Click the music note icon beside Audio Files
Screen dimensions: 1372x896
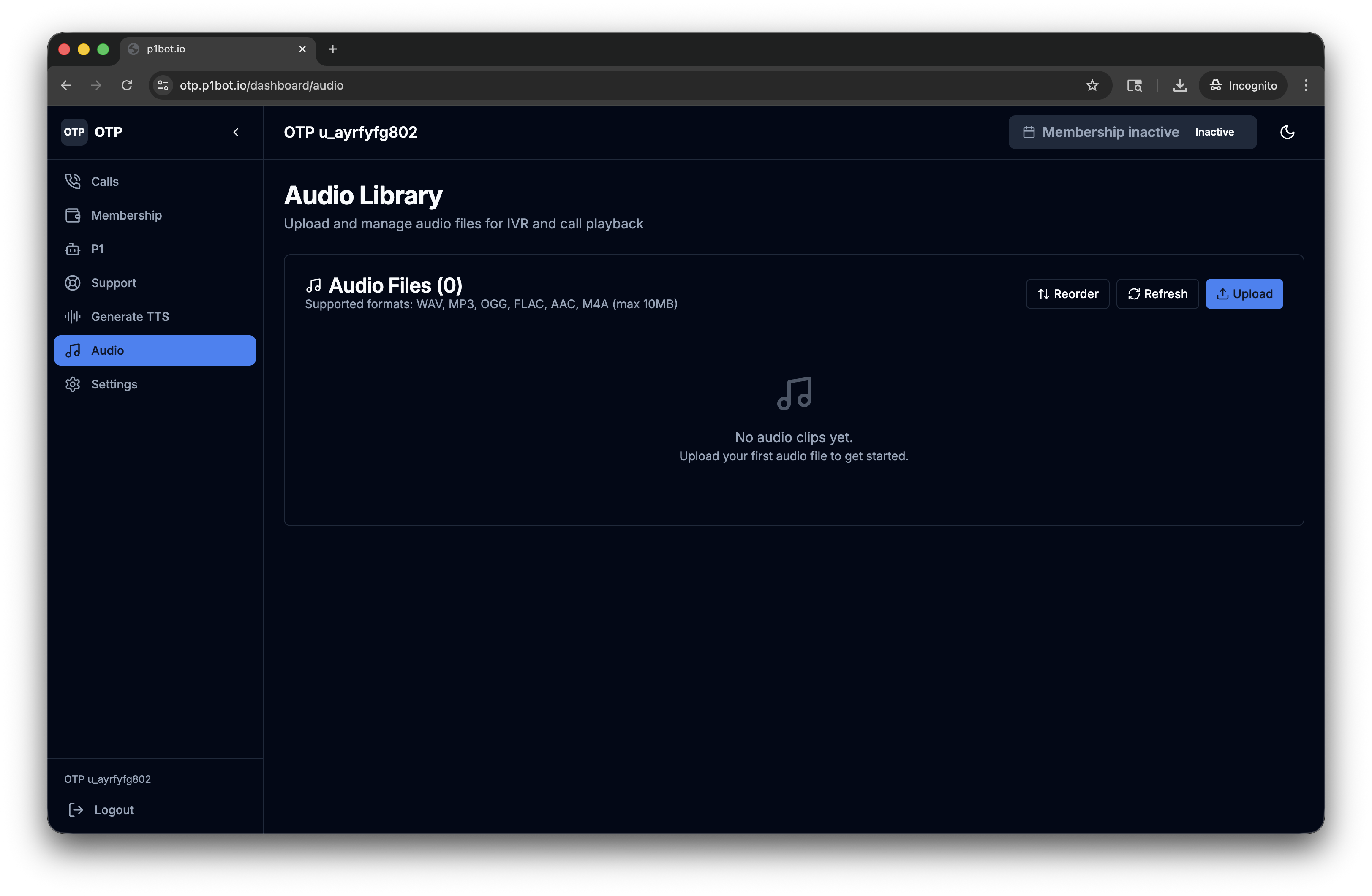pyautogui.click(x=313, y=284)
